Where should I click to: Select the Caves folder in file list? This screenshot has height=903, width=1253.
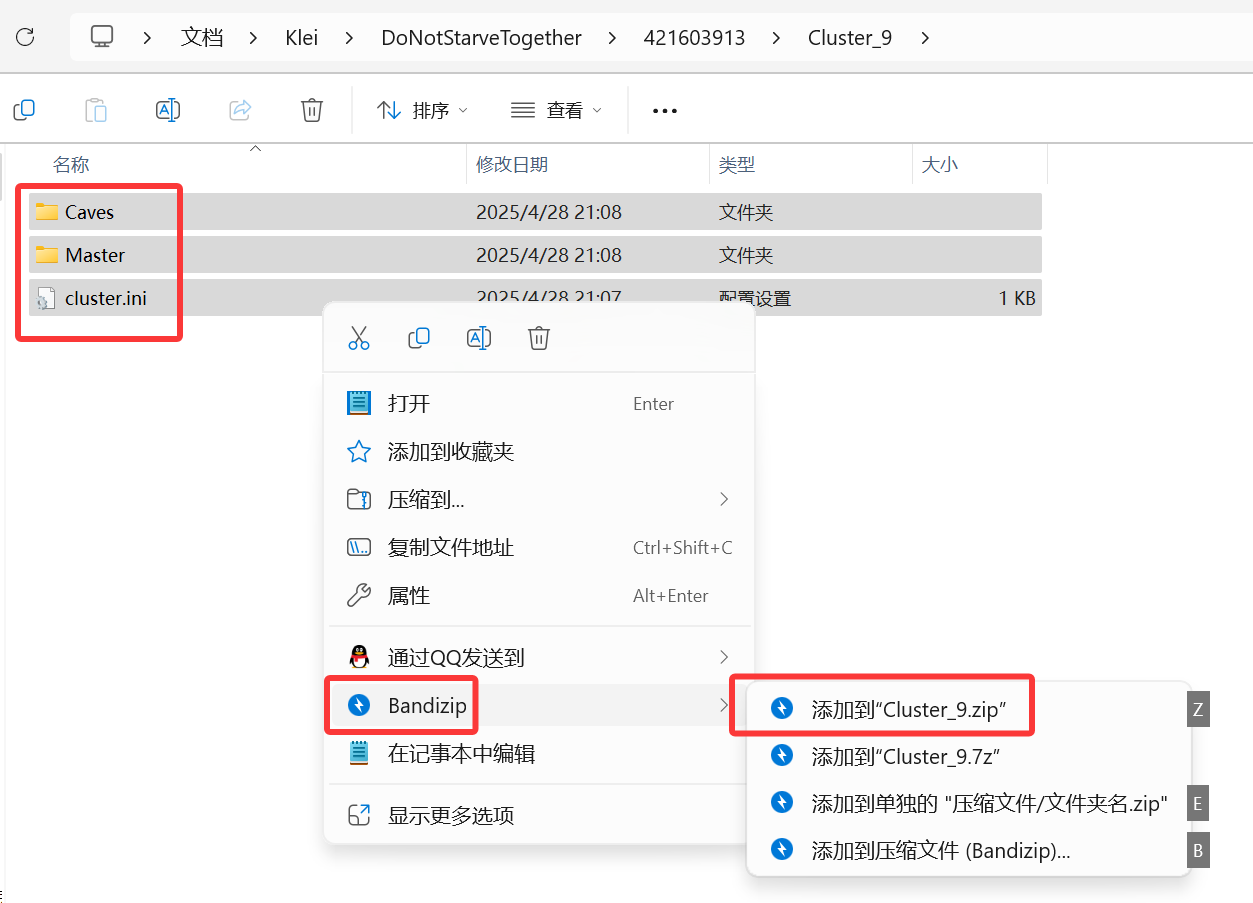(x=89, y=212)
